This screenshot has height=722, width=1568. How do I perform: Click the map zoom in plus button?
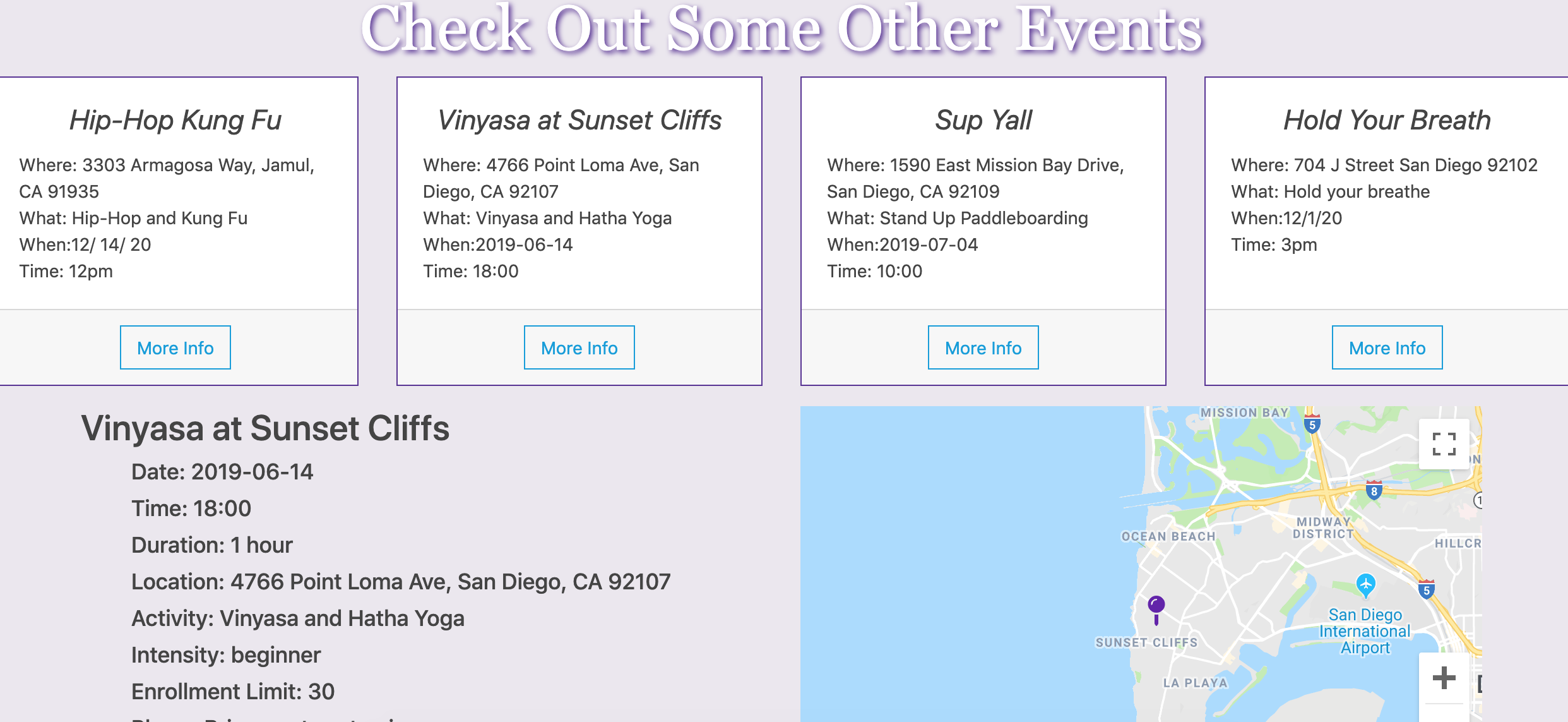click(1444, 678)
